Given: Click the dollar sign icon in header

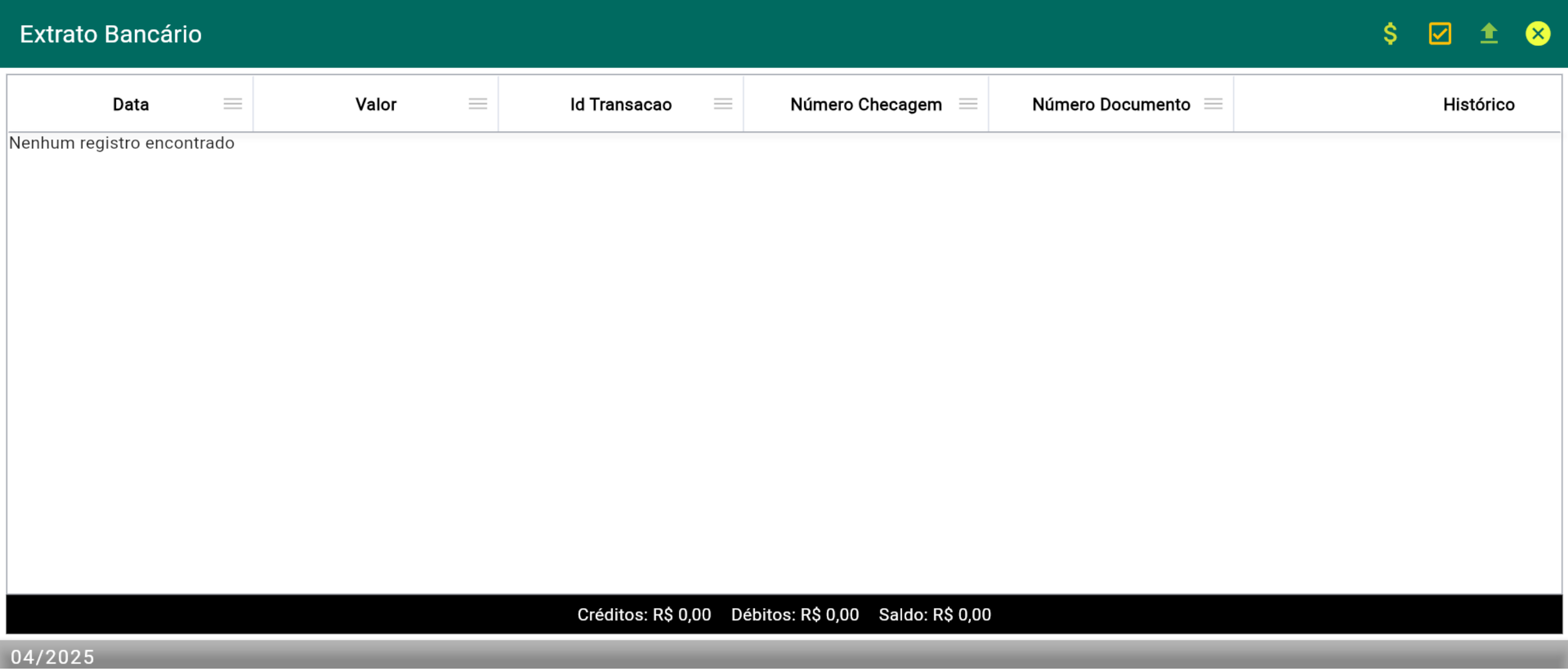Looking at the screenshot, I should pyautogui.click(x=1390, y=34).
